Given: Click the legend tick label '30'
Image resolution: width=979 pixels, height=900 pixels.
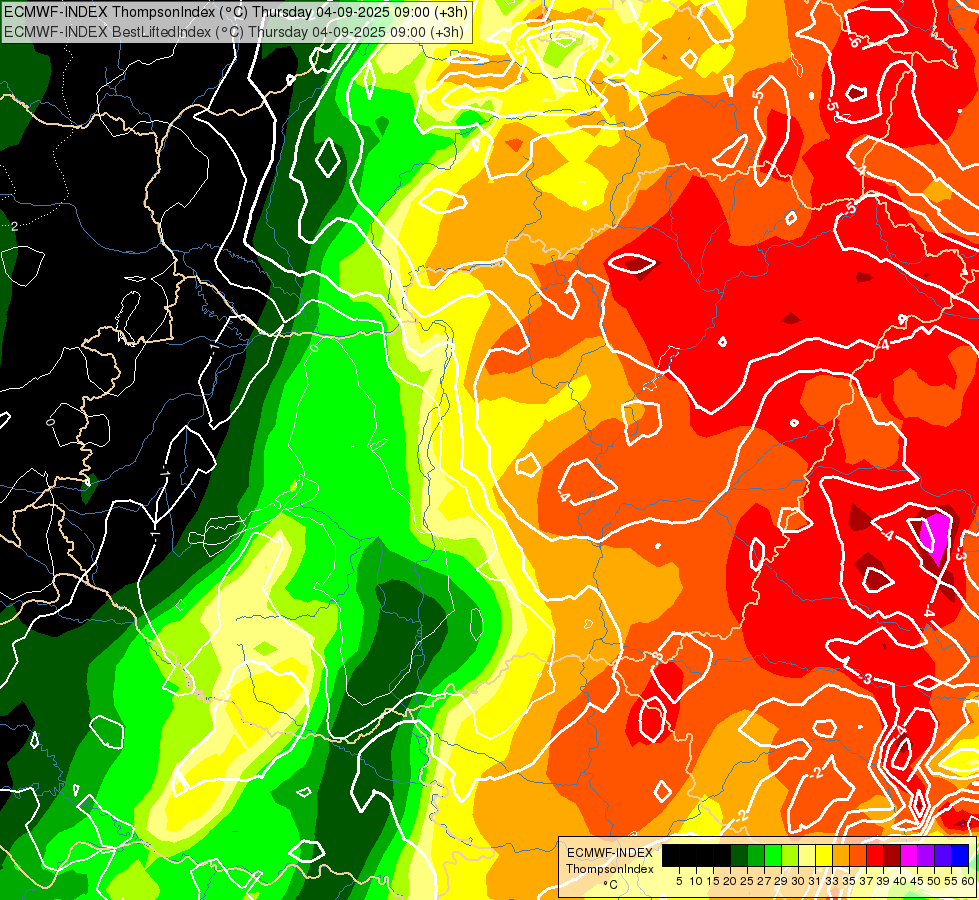Looking at the screenshot, I should coord(799,881).
